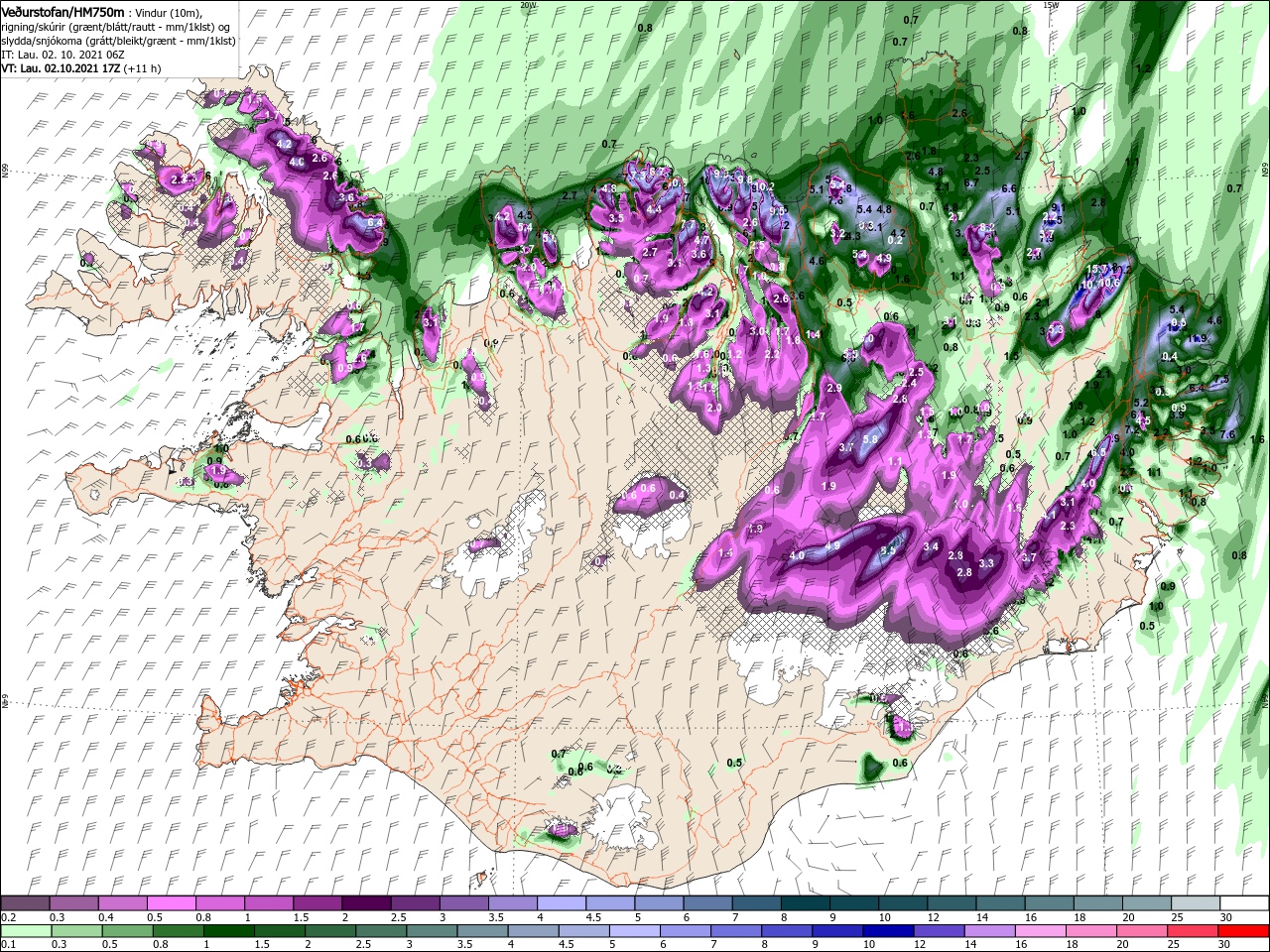Viewport: 1270px width, 952px height.
Task: Click the '0.1' value at the start of the rain legend
Action: pyautogui.click(x=9, y=946)
